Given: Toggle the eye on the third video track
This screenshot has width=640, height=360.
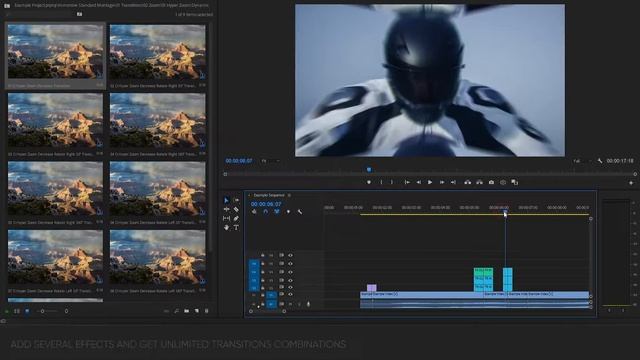Looking at the screenshot, I should pos(290,272).
